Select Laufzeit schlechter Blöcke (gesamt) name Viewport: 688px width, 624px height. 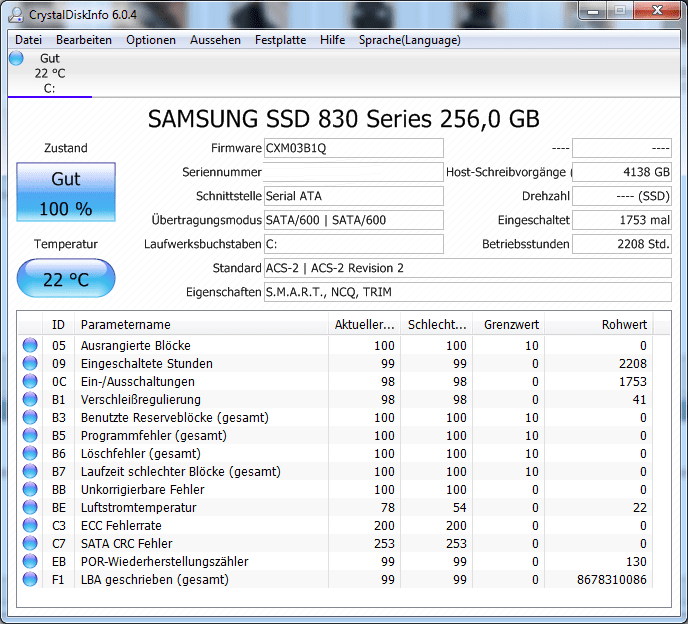[181, 472]
